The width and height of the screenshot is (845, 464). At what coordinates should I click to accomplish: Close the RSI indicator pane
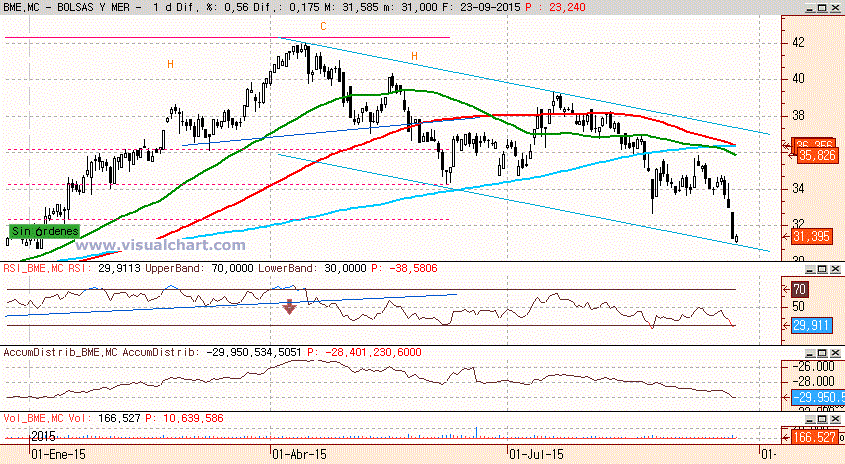click(x=835, y=269)
